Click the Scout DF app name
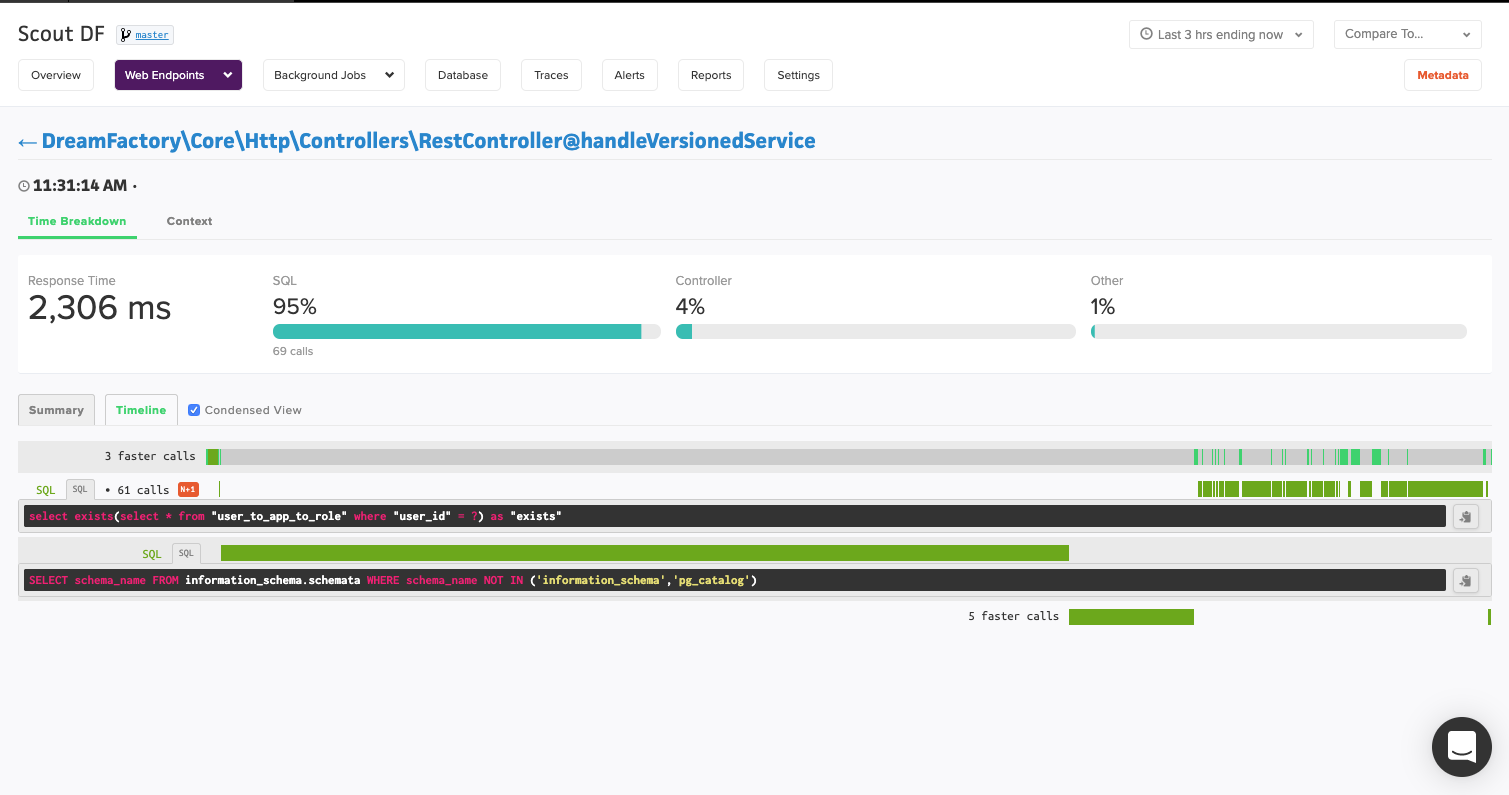 click(x=61, y=33)
